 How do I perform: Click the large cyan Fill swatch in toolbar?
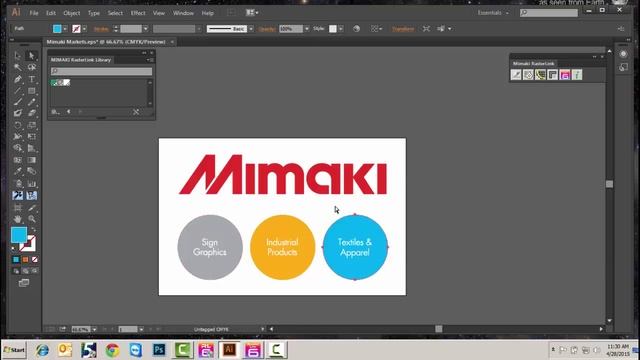coord(19,235)
